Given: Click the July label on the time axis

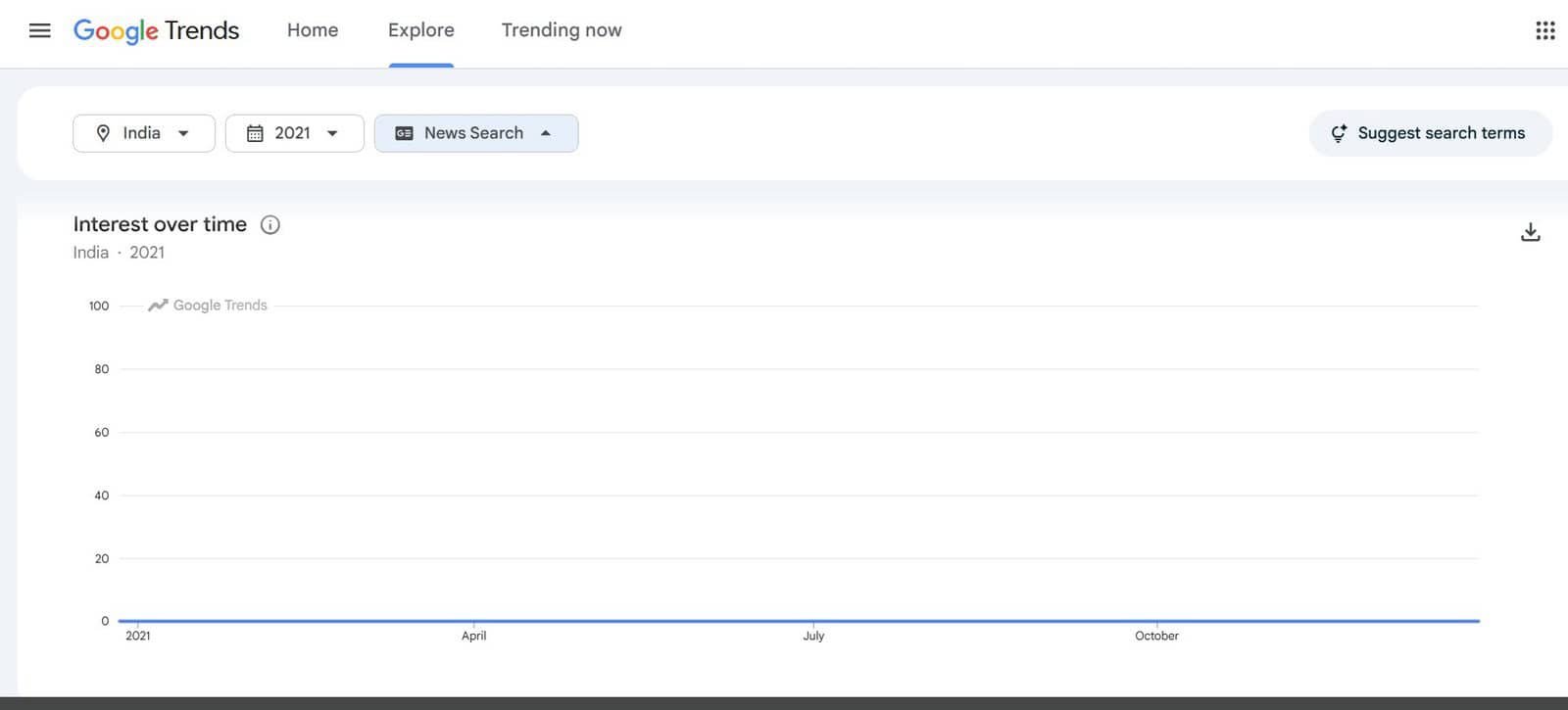Looking at the screenshot, I should coord(813,636).
